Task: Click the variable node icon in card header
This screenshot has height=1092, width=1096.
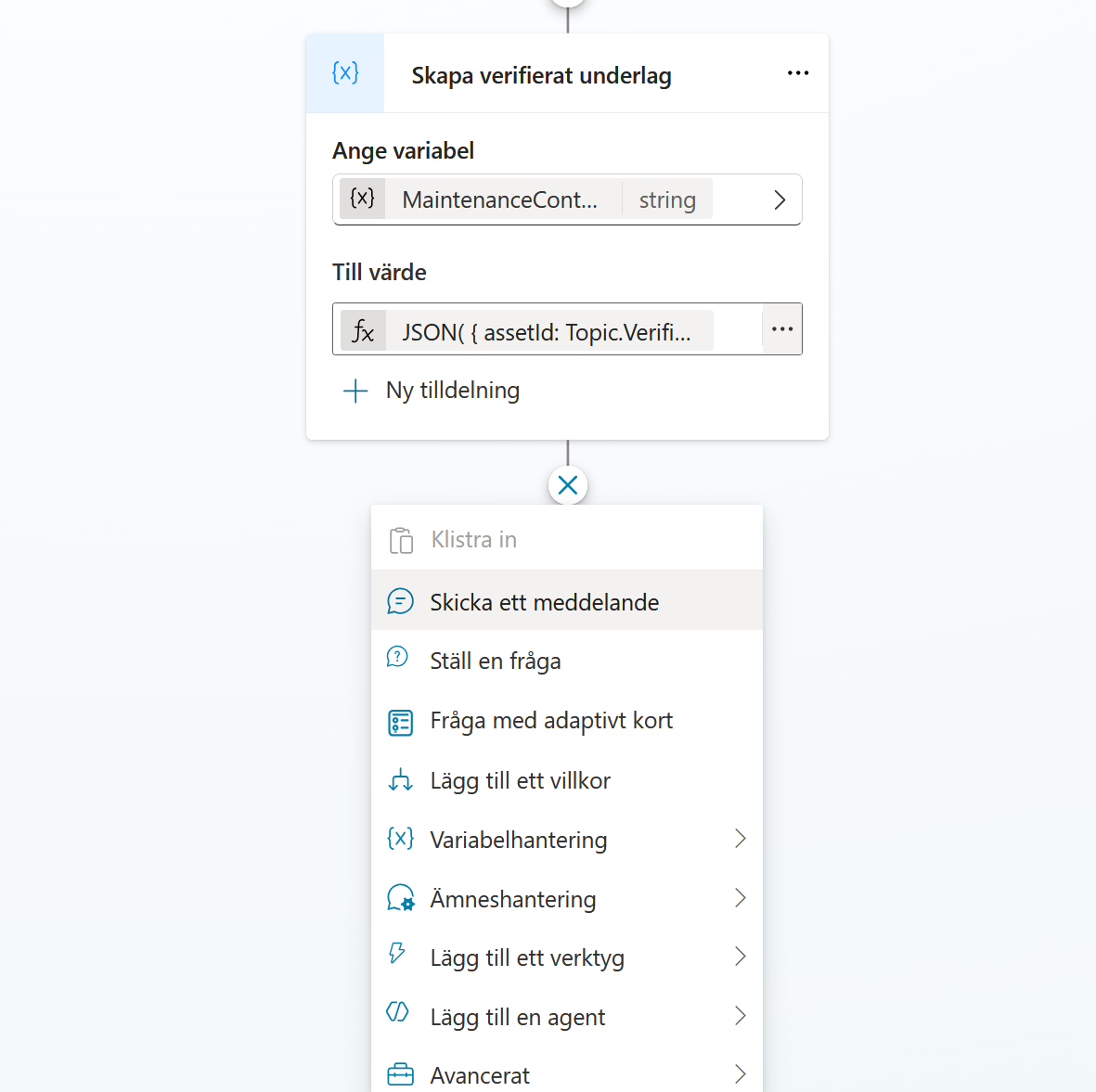Action: [x=345, y=72]
